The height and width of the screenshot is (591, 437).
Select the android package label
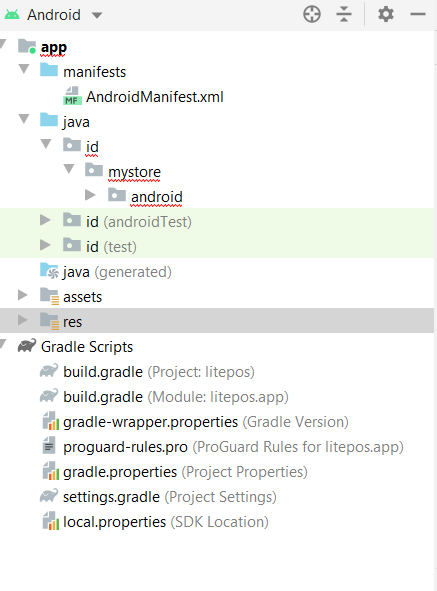point(157,197)
